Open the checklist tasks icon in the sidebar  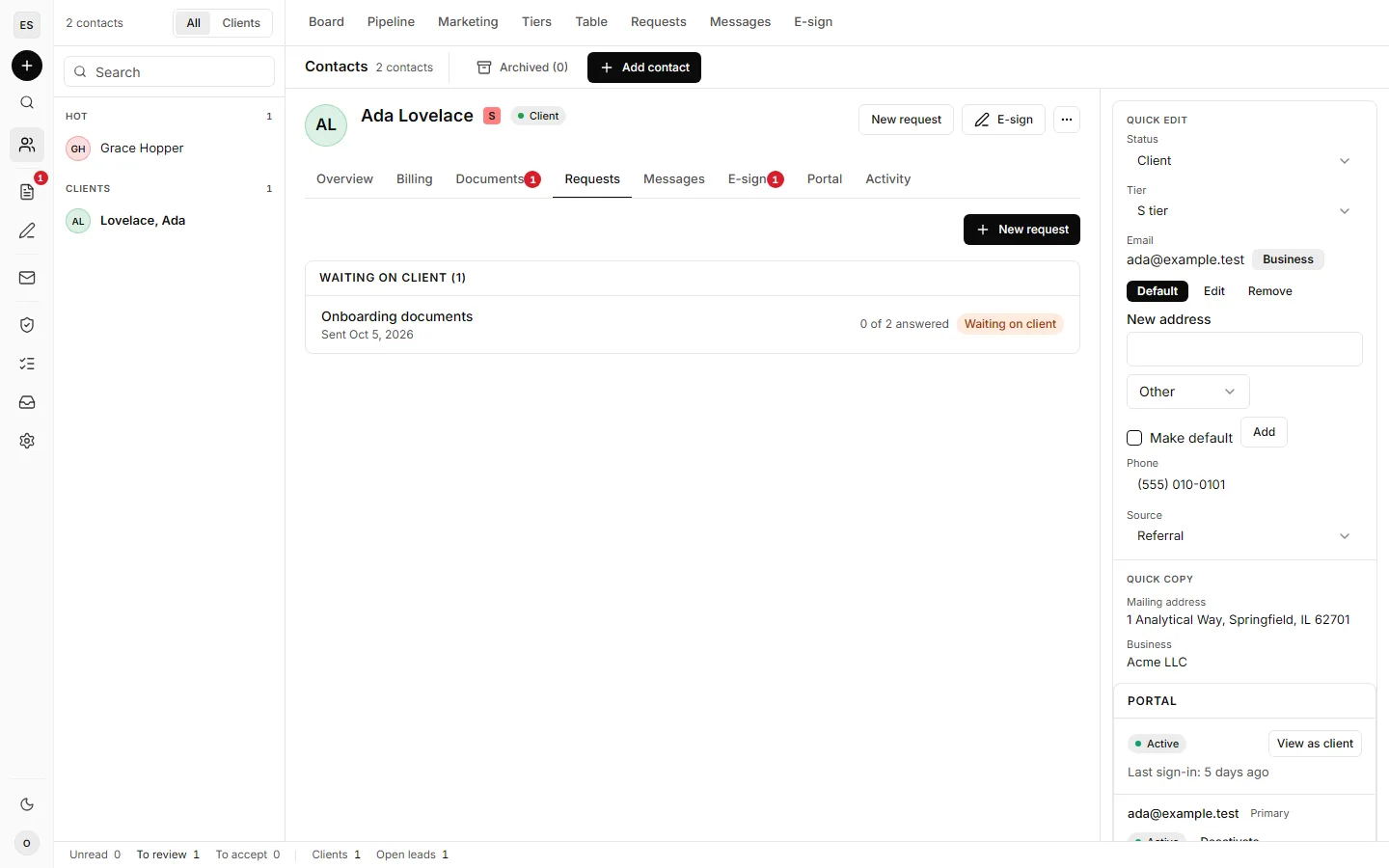click(x=27, y=364)
